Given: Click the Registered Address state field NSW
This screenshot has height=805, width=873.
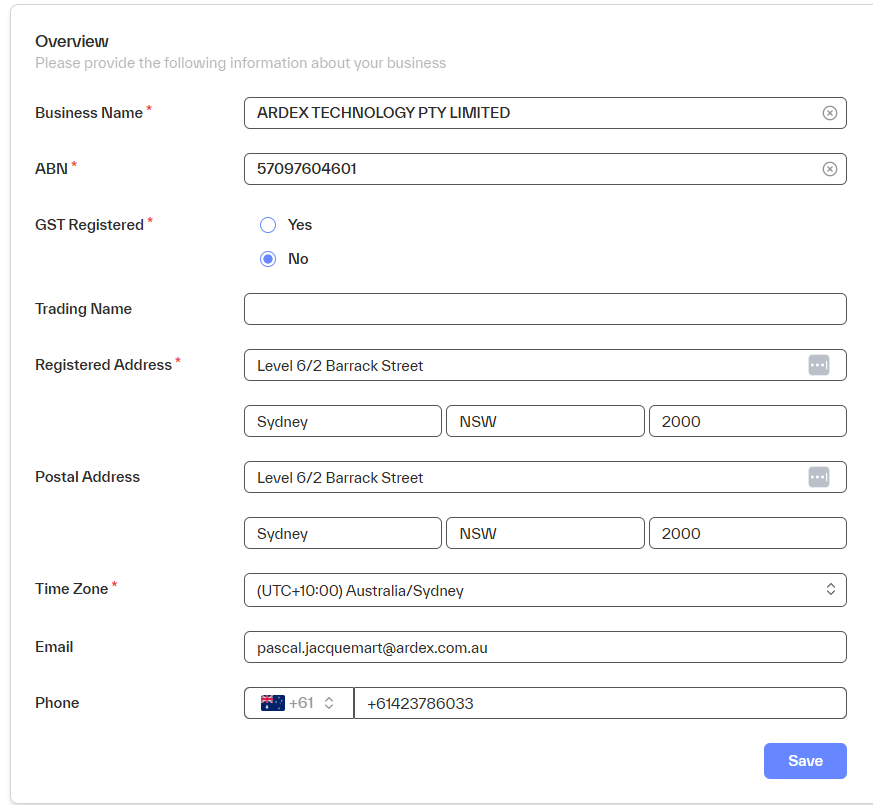Looking at the screenshot, I should (545, 421).
